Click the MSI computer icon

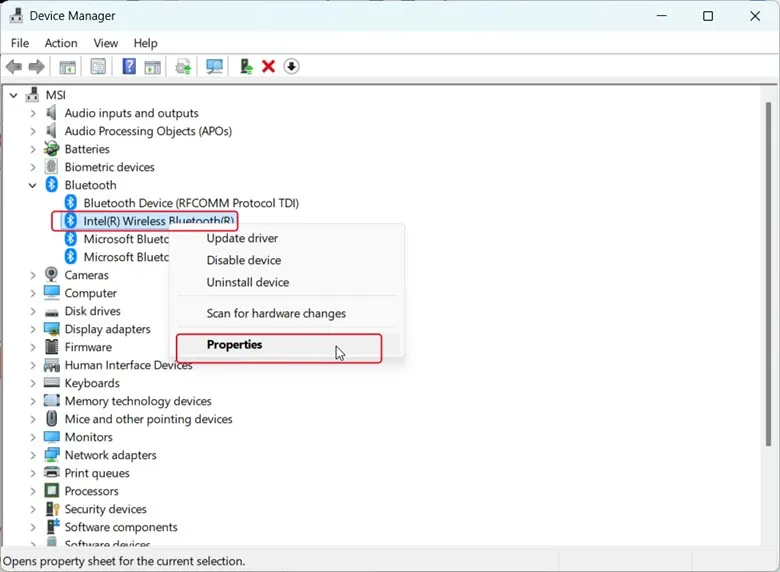[32, 95]
